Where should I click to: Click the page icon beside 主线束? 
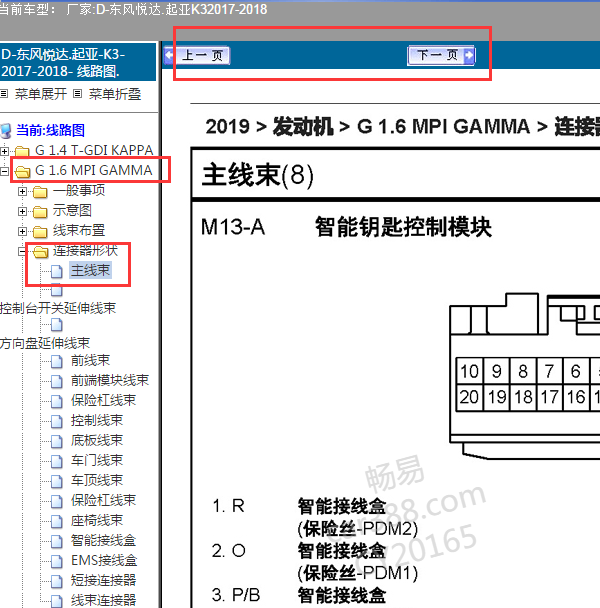pyautogui.click(x=57, y=271)
